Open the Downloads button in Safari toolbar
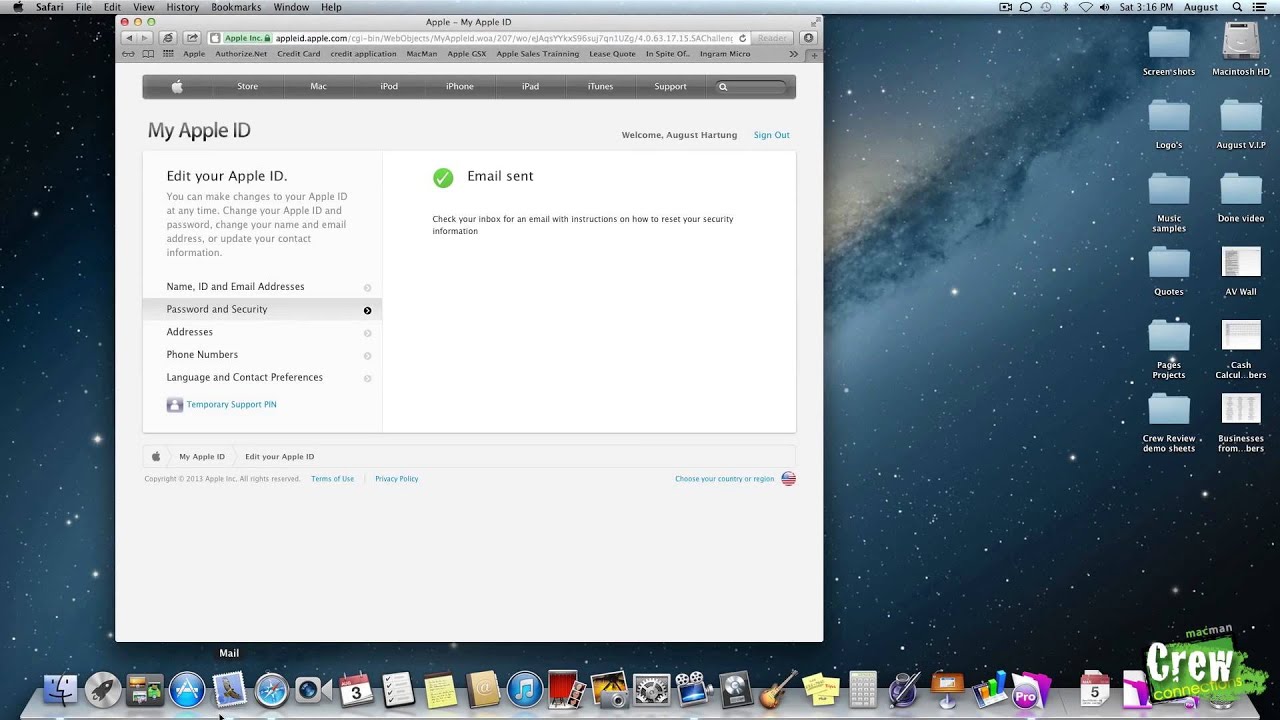The width and height of the screenshot is (1280, 720). coord(809,38)
